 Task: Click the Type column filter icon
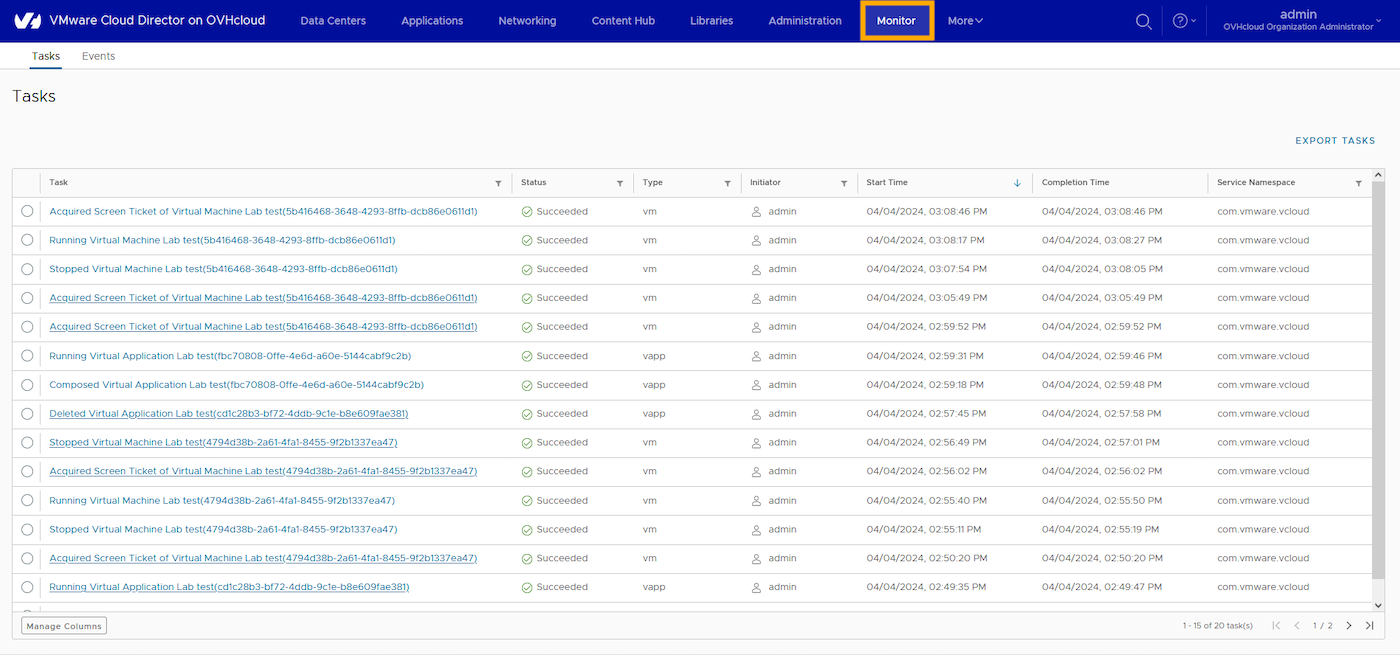point(727,183)
